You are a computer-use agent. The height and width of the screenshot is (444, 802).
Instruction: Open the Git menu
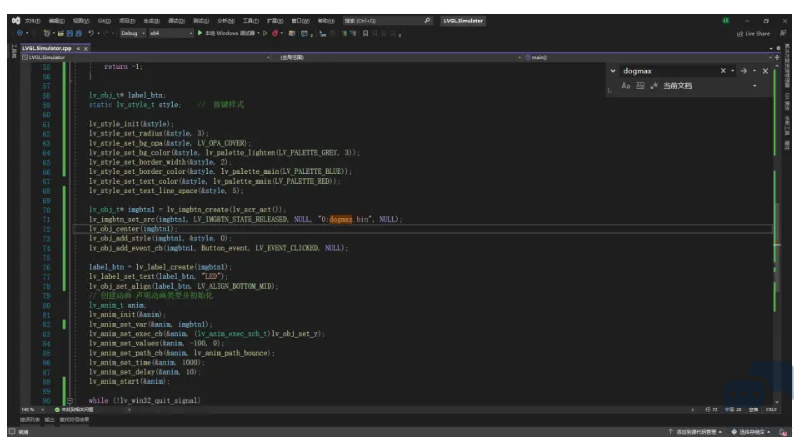(x=104, y=21)
